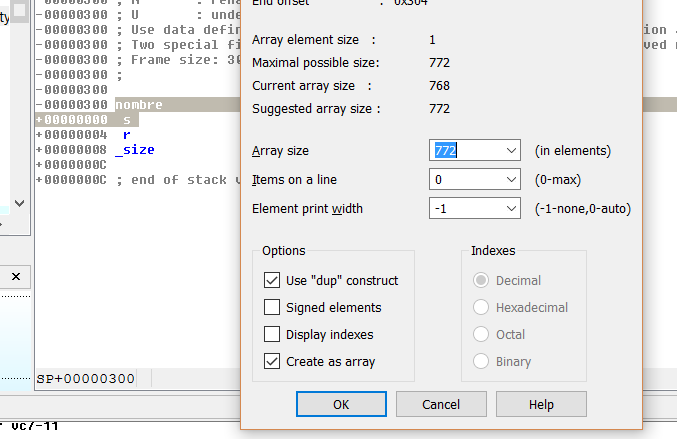Confirm the array dialog with OK
677x439 pixels.
point(341,405)
